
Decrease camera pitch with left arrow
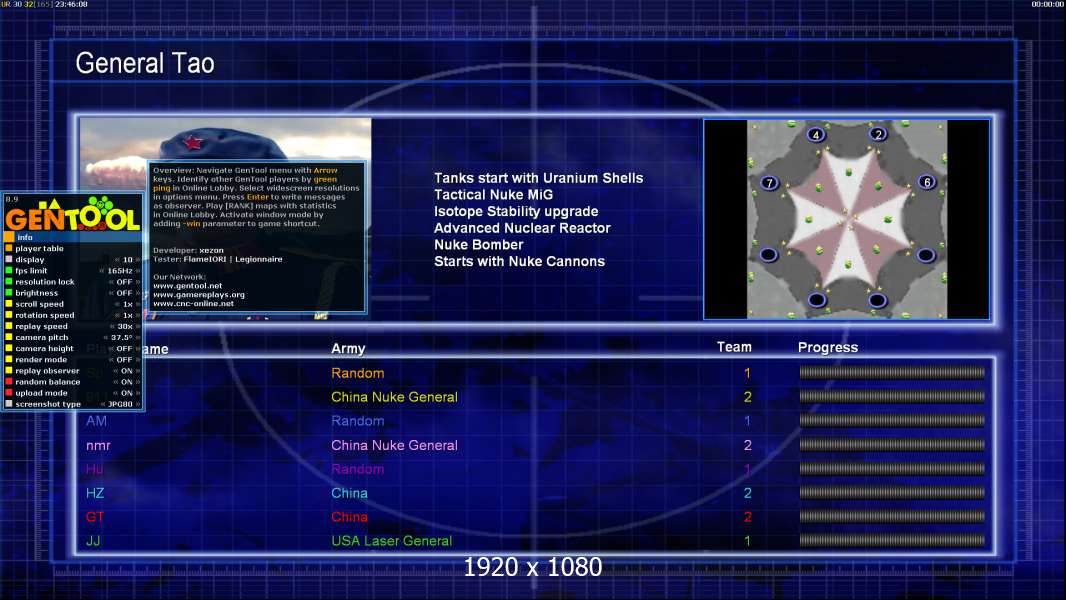105,337
